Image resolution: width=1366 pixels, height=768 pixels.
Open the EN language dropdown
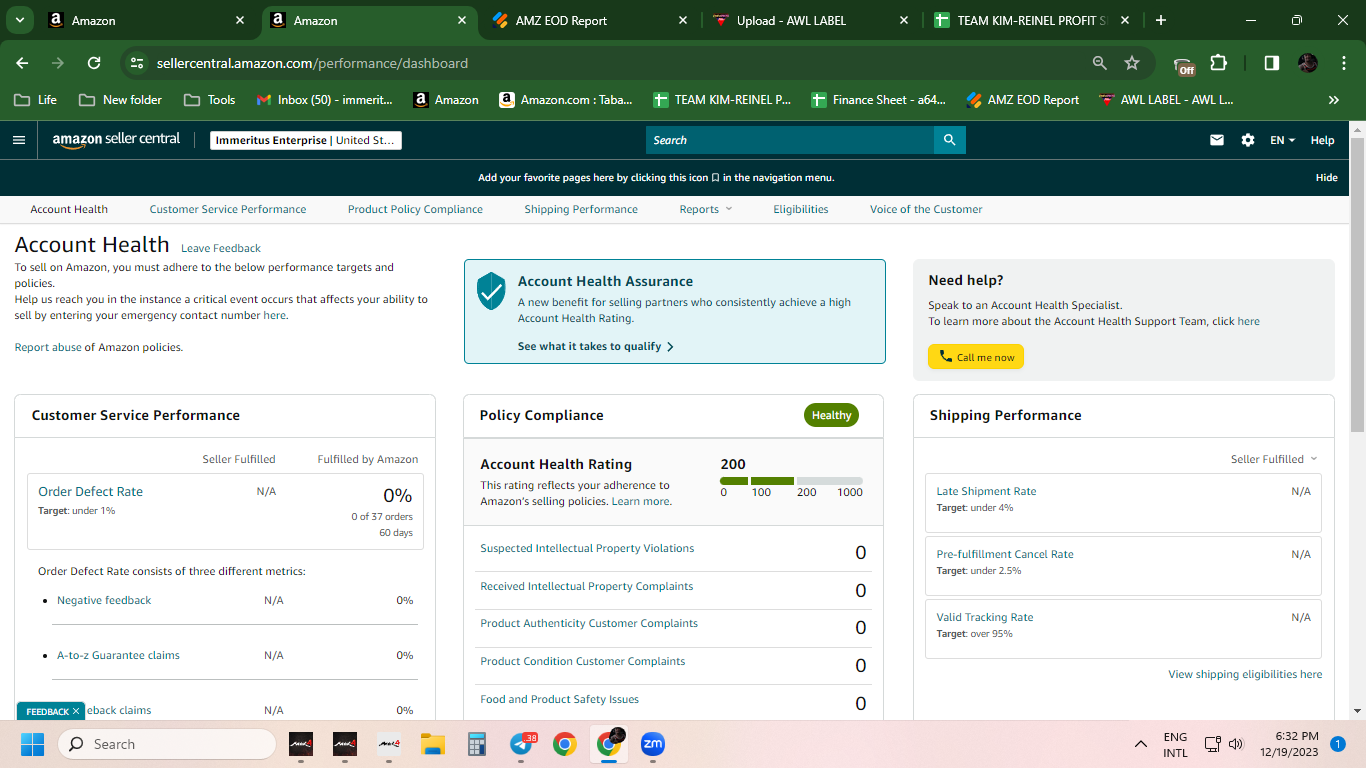coord(1283,140)
